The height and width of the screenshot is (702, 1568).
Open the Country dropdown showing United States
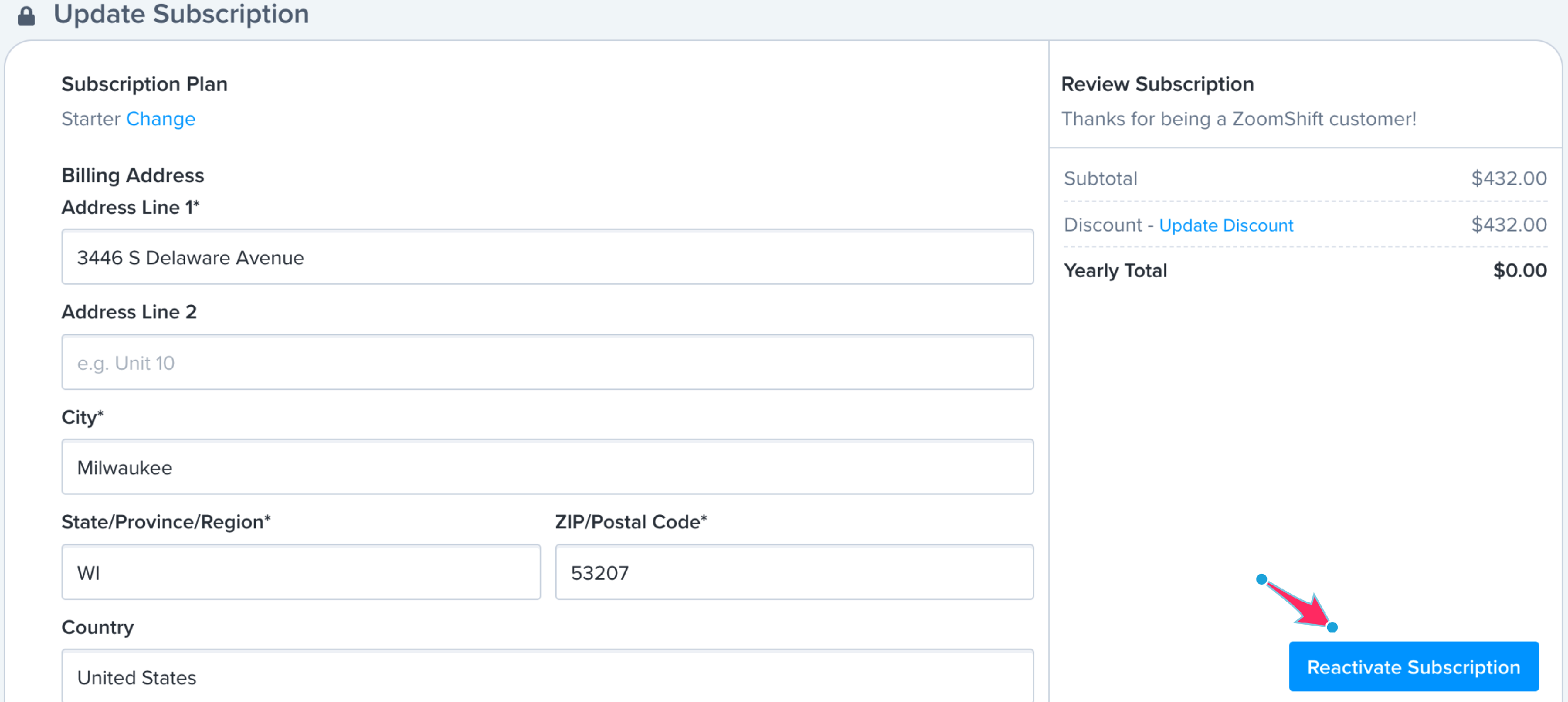(547, 676)
